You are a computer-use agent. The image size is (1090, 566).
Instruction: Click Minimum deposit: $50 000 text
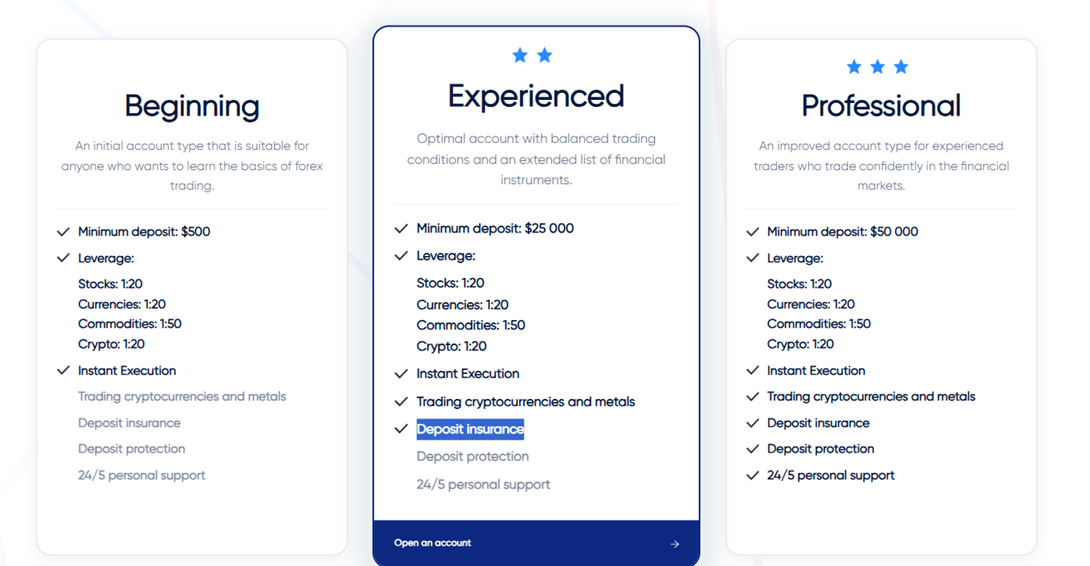[x=842, y=232]
